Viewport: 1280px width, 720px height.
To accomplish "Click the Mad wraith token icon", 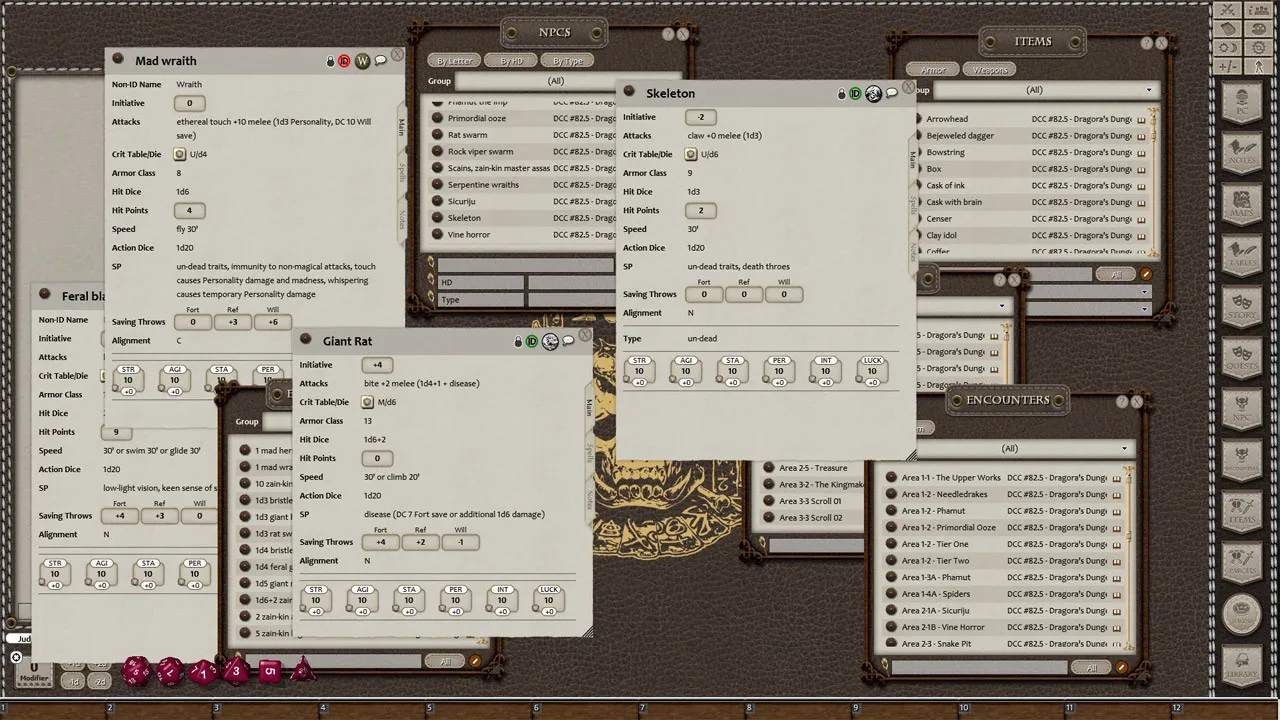I will coord(362,61).
